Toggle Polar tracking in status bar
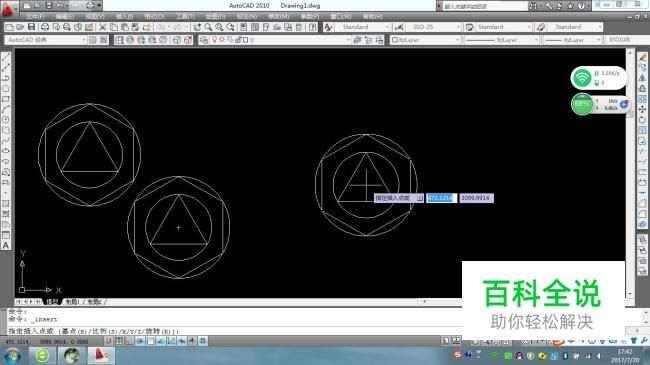This screenshot has width=650, height=365. tap(140, 341)
